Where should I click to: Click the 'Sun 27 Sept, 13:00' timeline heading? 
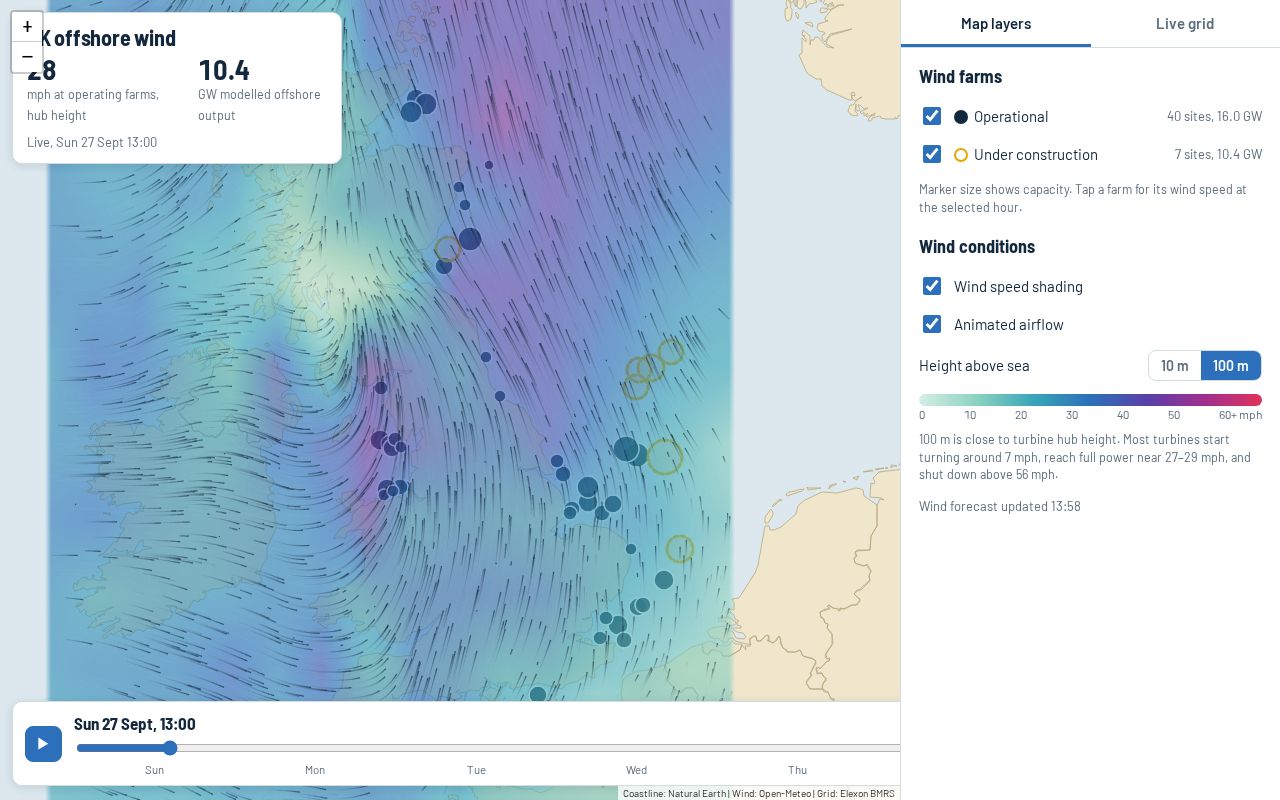[135, 724]
